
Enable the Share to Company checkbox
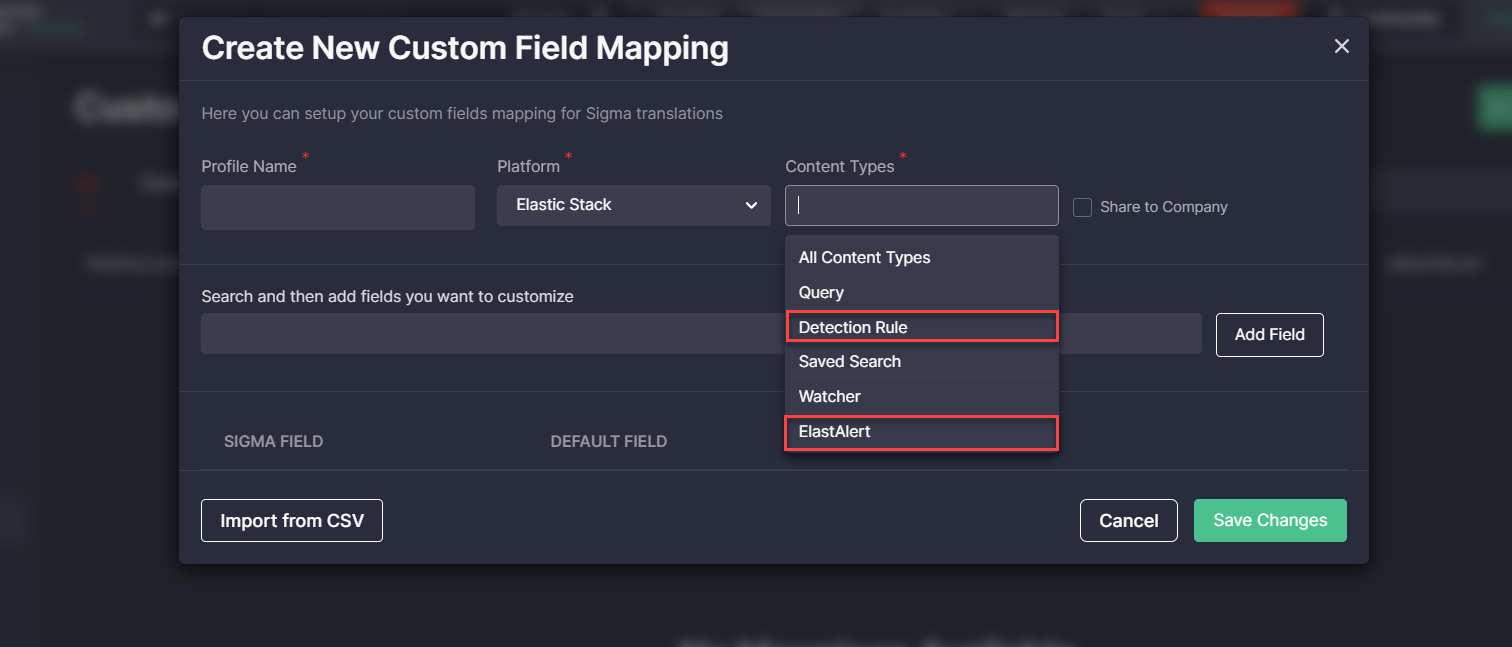(x=1081, y=207)
